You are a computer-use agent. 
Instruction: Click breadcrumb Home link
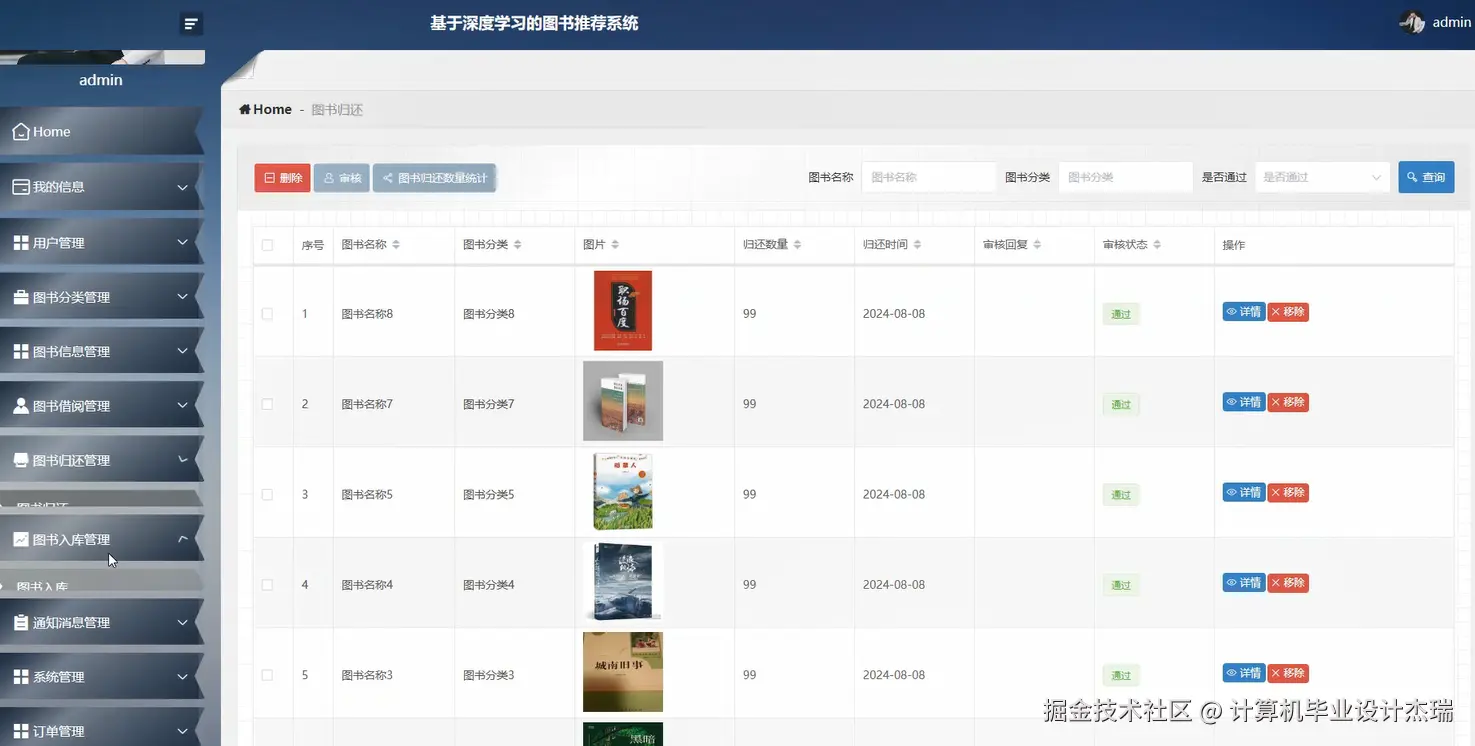point(266,109)
